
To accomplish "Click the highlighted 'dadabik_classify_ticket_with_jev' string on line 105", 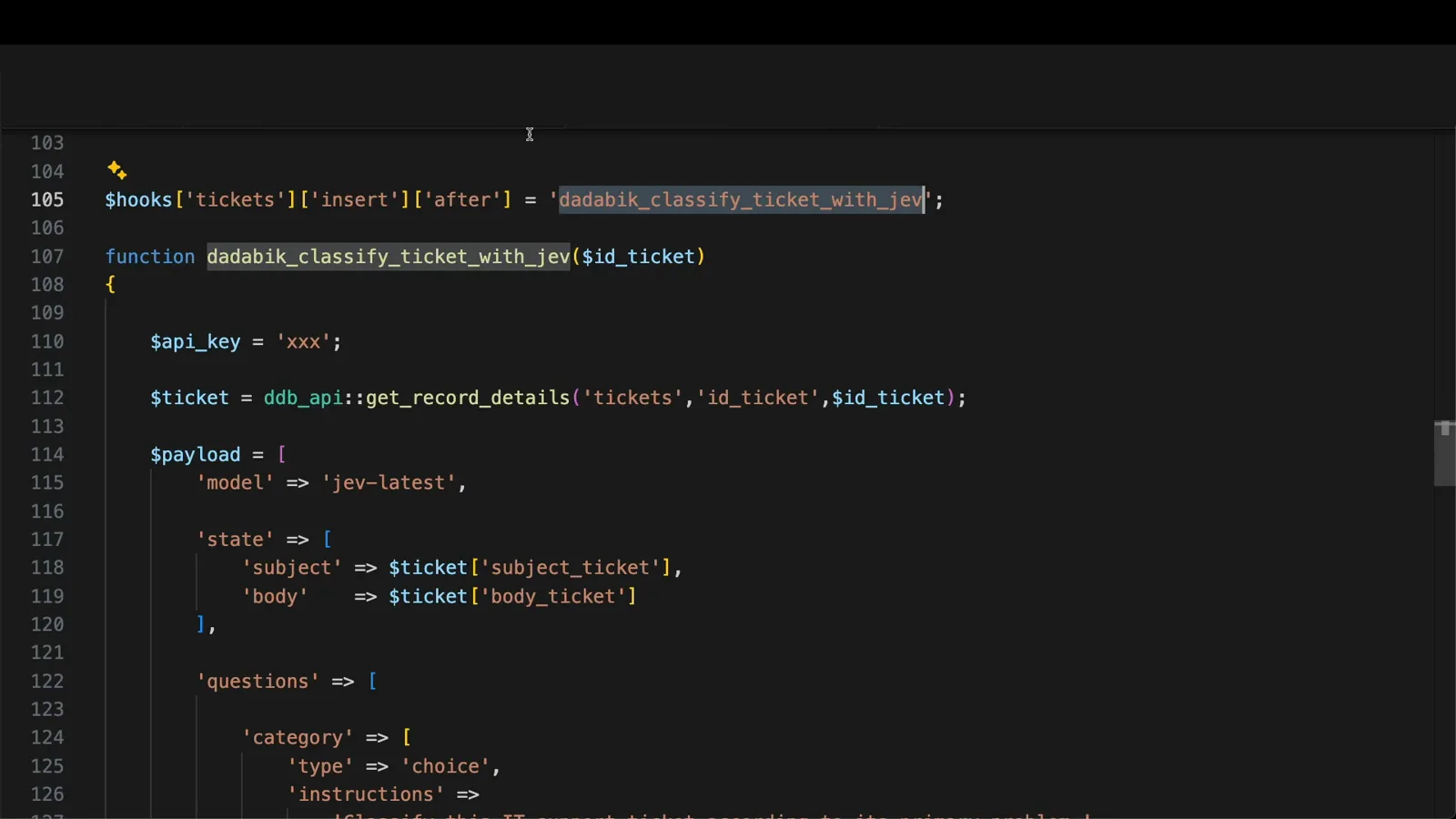I will click(742, 200).
